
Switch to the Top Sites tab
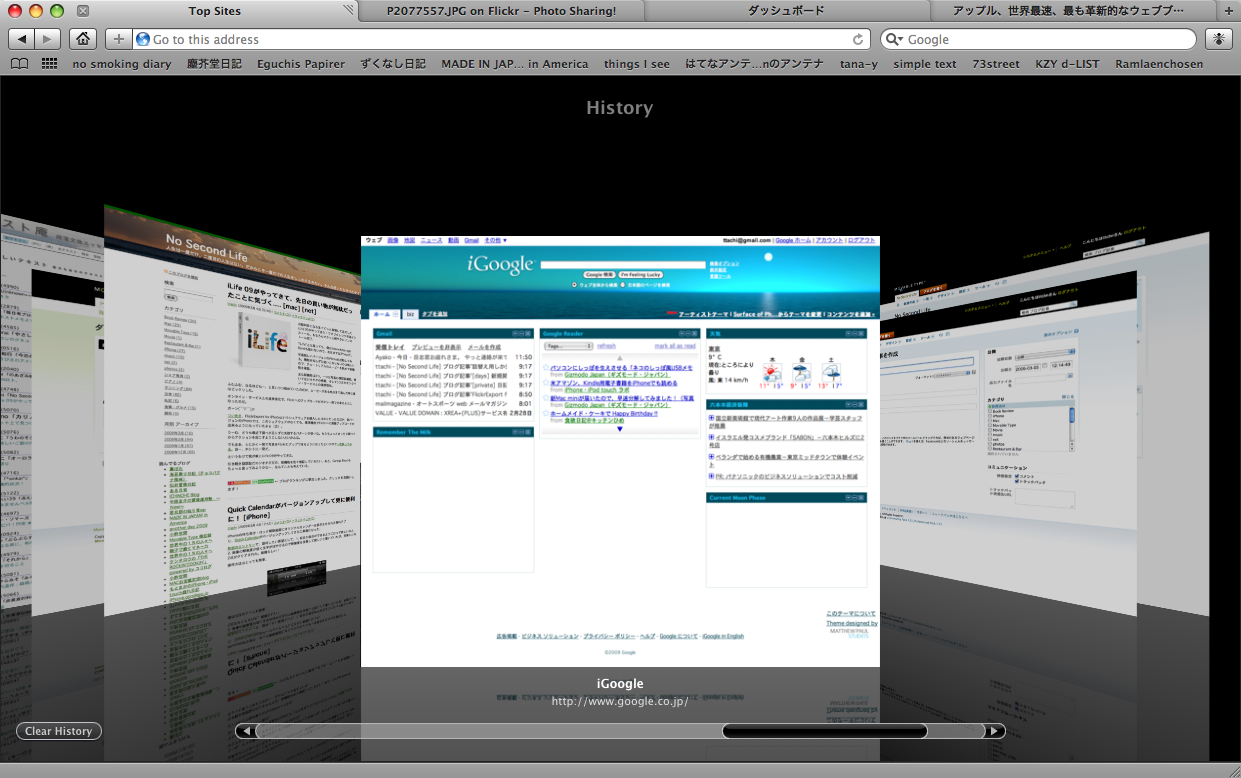(x=214, y=11)
